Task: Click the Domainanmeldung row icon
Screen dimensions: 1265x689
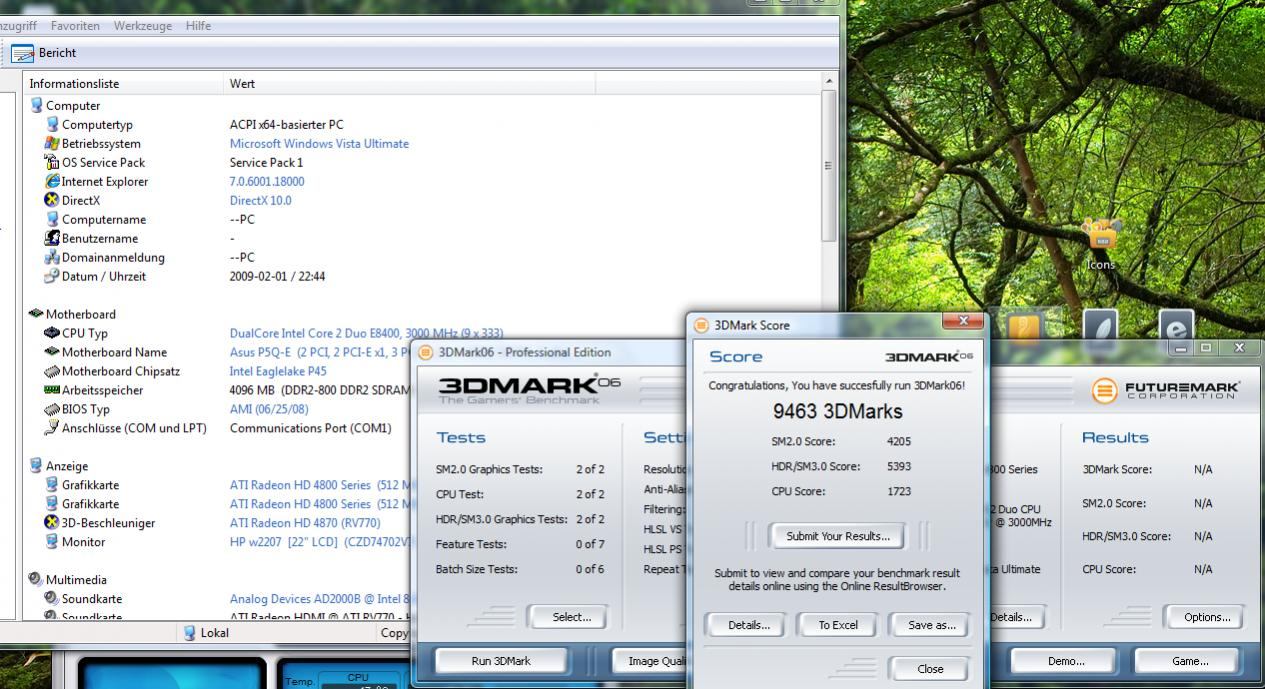Action: click(x=53, y=257)
